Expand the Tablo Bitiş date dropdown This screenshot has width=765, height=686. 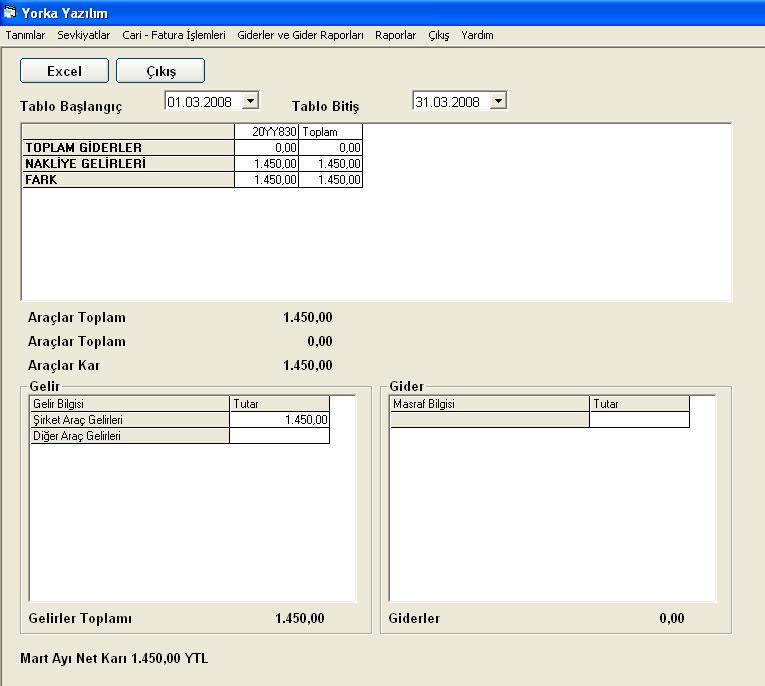pyautogui.click(x=498, y=101)
